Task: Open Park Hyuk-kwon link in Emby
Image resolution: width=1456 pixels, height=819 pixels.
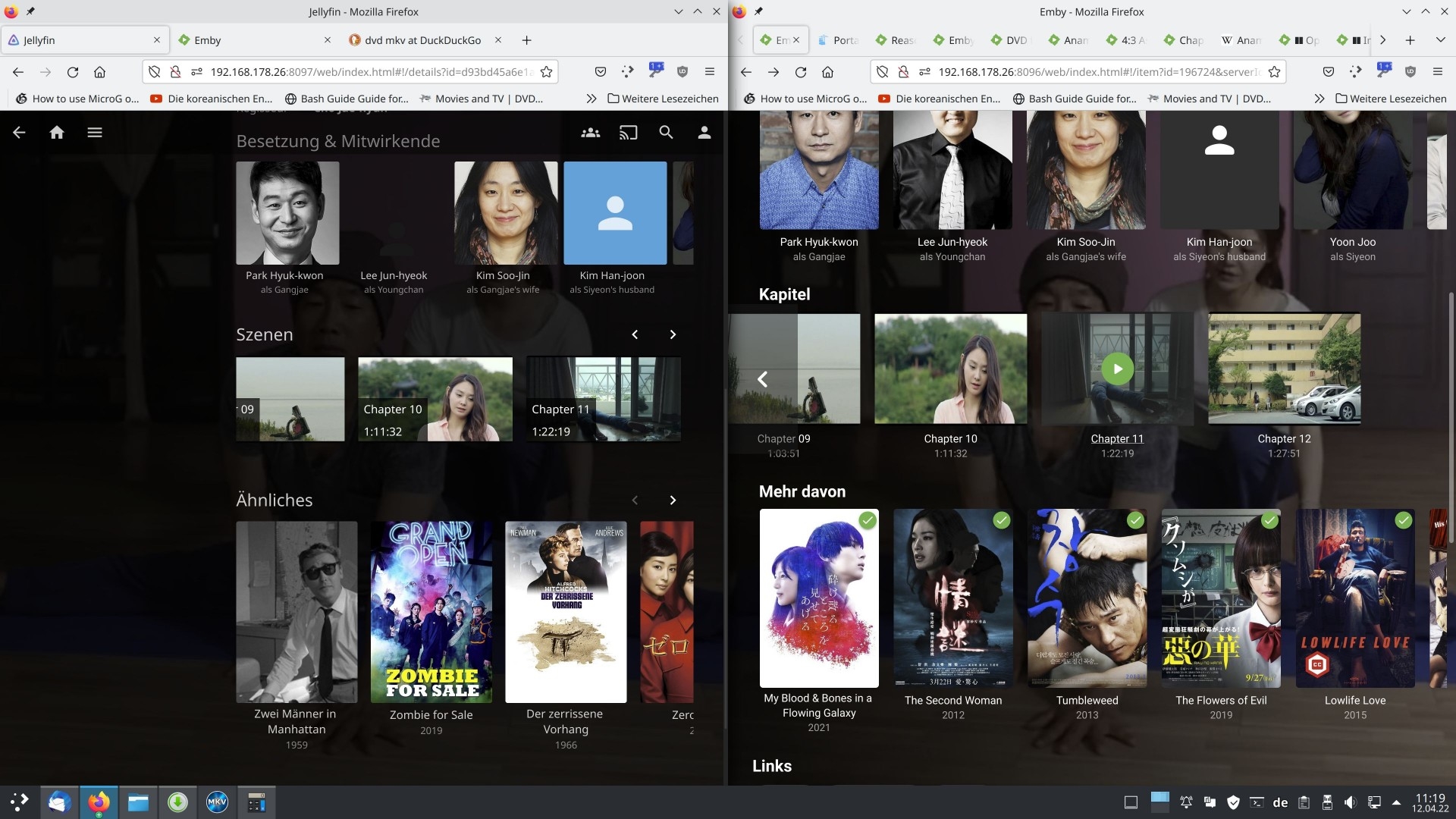Action: point(819,242)
